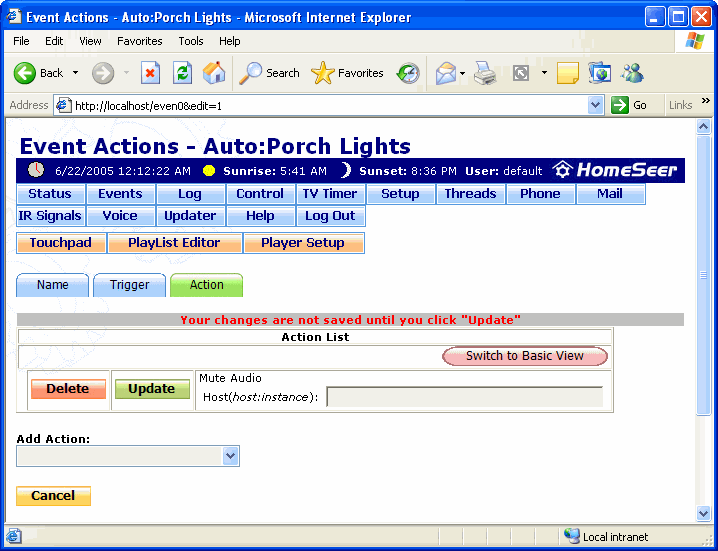Click the greyed Edit toolbar icon
This screenshot has width=718, height=551.
521,73
